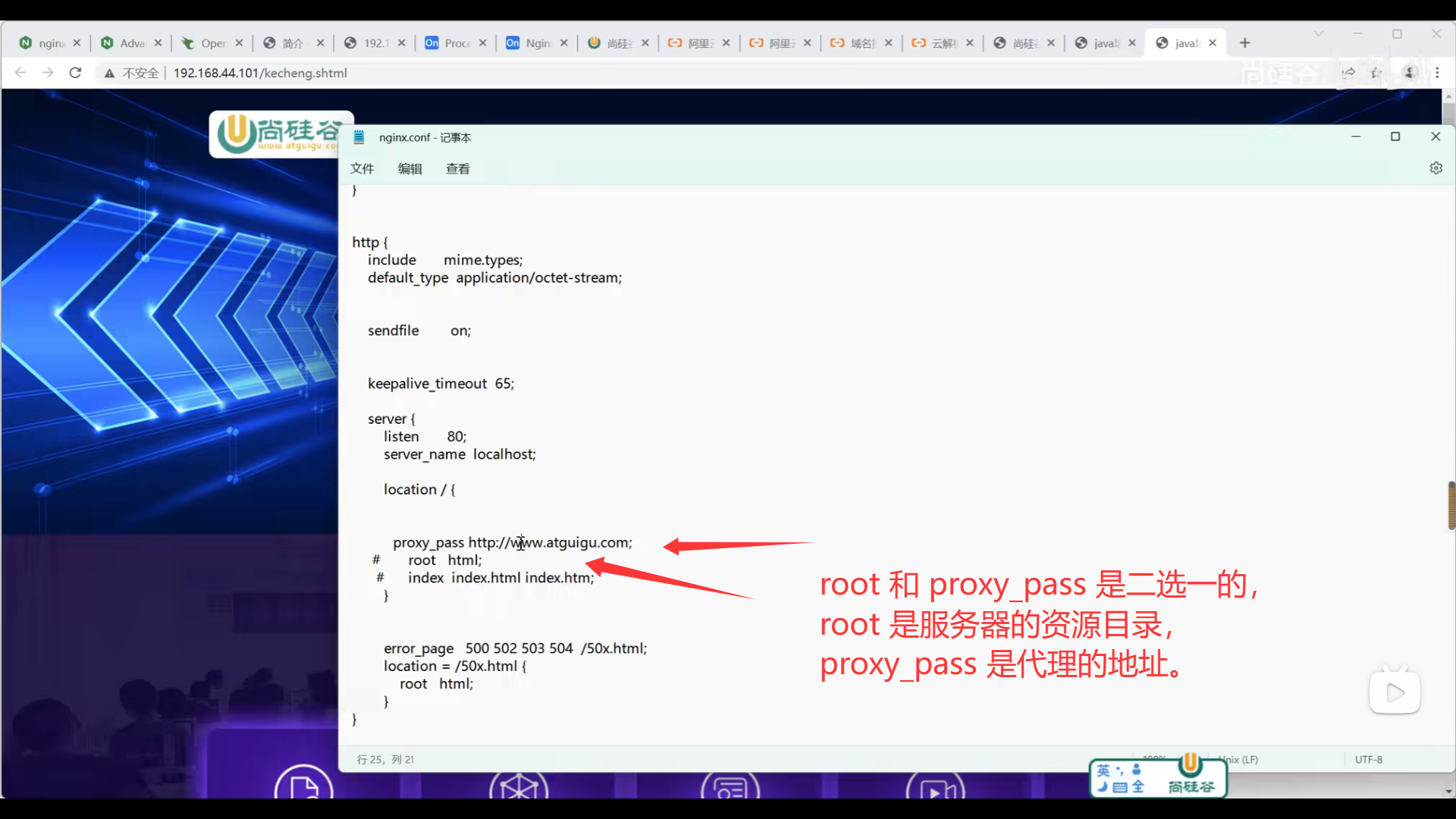
Task: Click the not-secure warning icon
Action: (110, 73)
